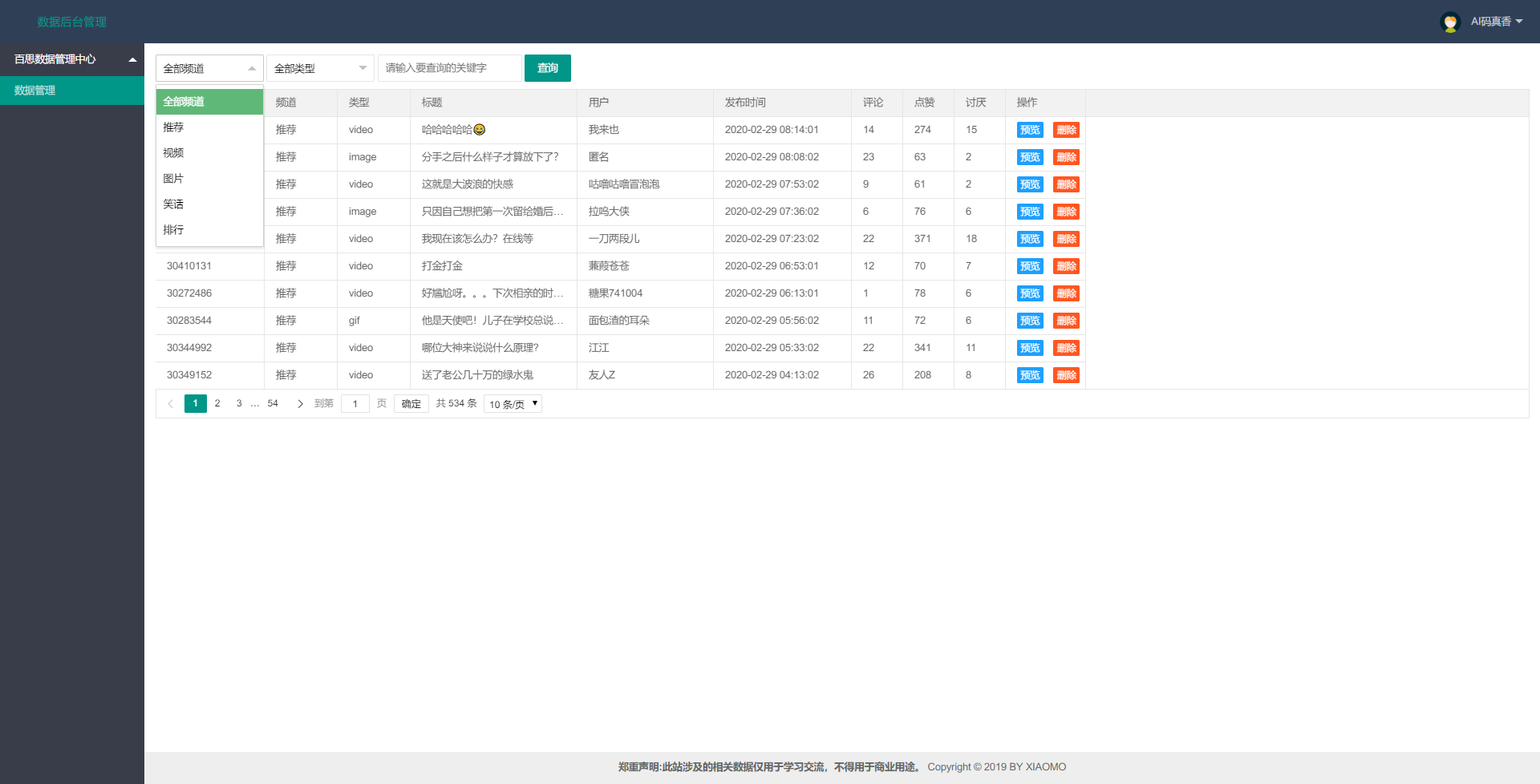The height and width of the screenshot is (784, 1540).
Task: Delete the 分手之后什么样子才算放下了 post
Action: coord(1066,157)
